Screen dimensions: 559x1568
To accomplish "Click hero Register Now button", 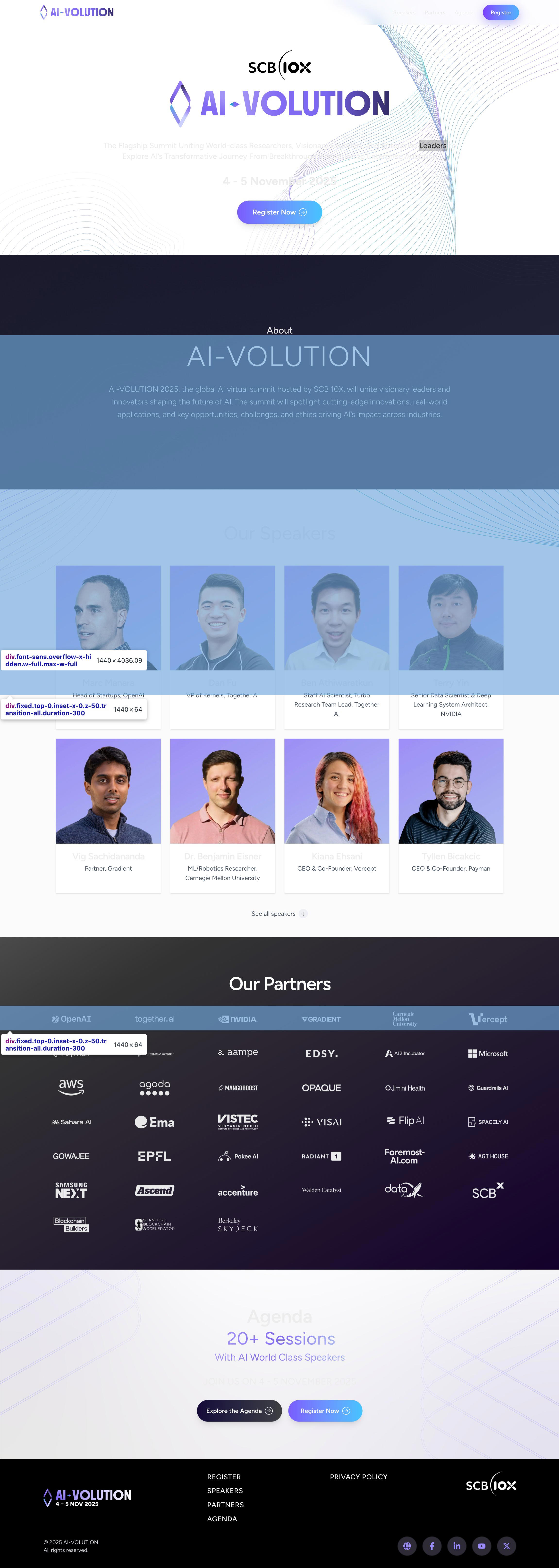I will point(279,212).
